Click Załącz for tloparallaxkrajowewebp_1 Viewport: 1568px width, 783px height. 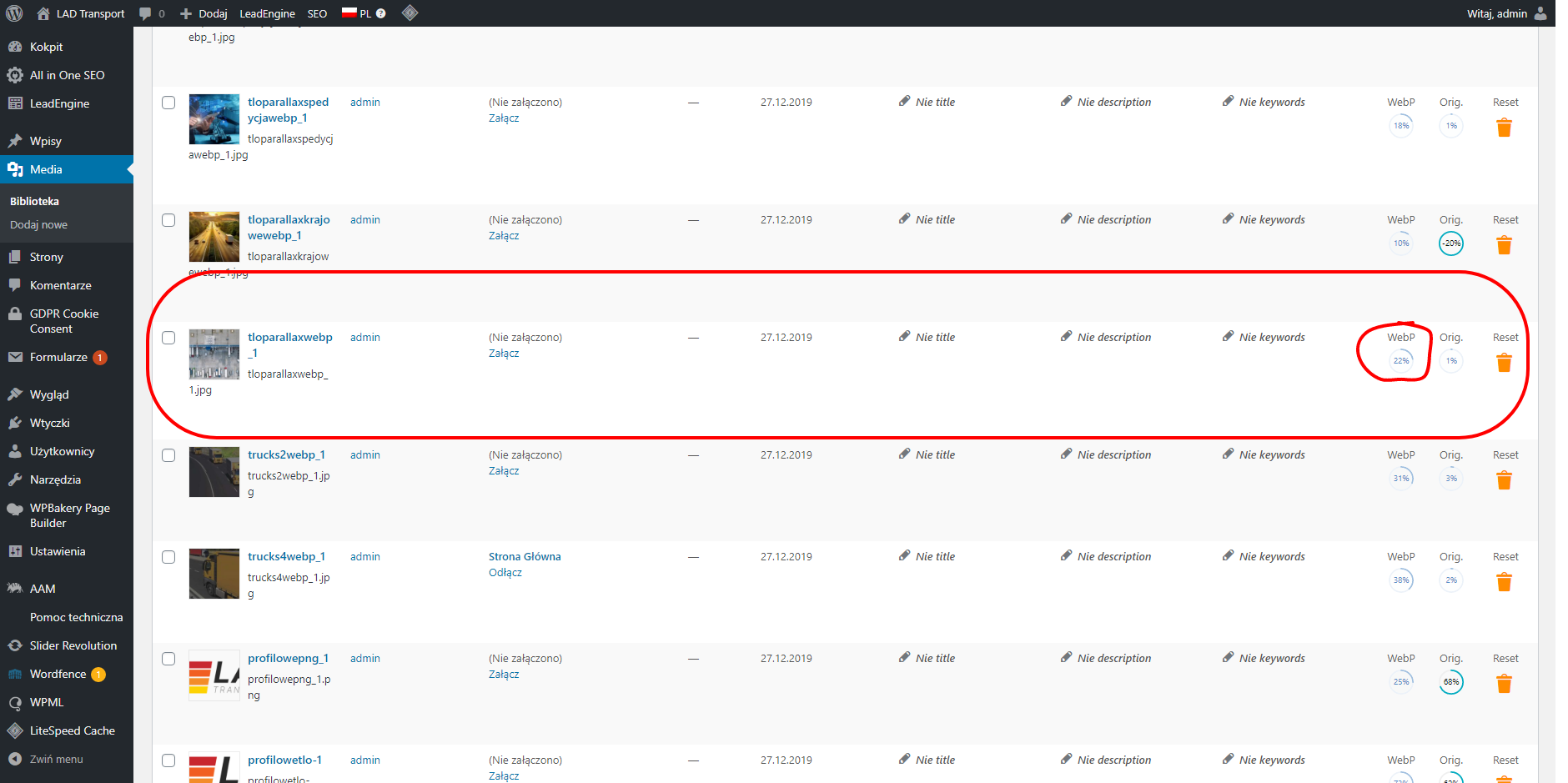click(504, 235)
